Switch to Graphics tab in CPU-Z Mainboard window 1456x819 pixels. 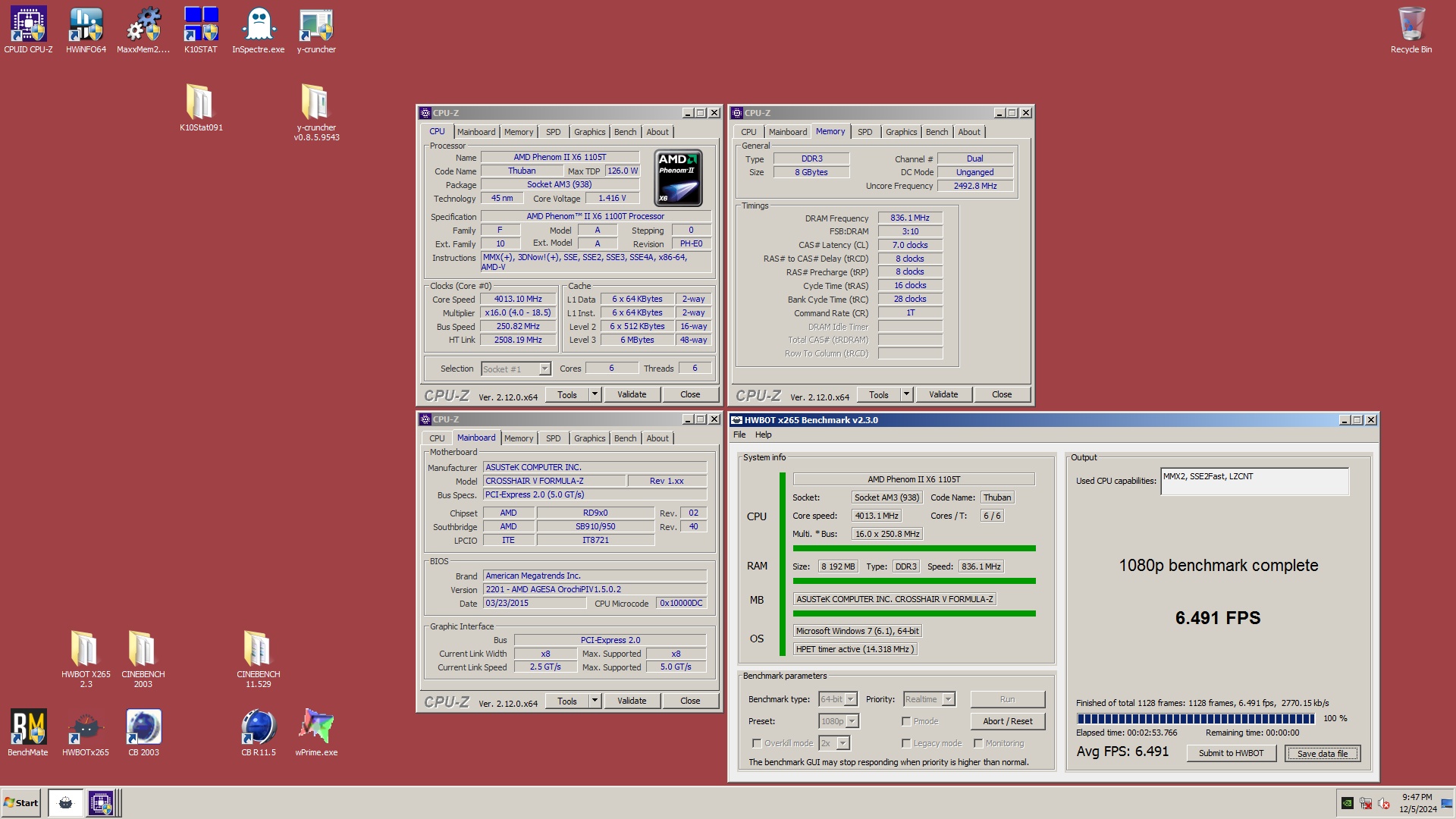[x=589, y=438]
